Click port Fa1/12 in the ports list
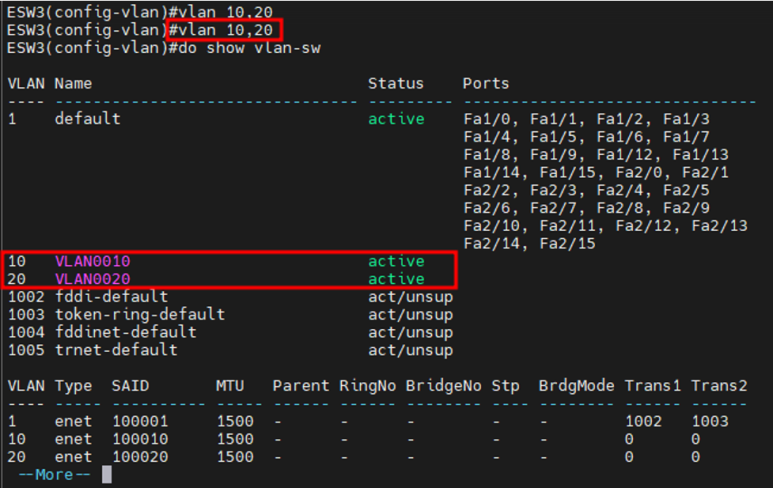773x488 pixels. pyautogui.click(x=627, y=155)
